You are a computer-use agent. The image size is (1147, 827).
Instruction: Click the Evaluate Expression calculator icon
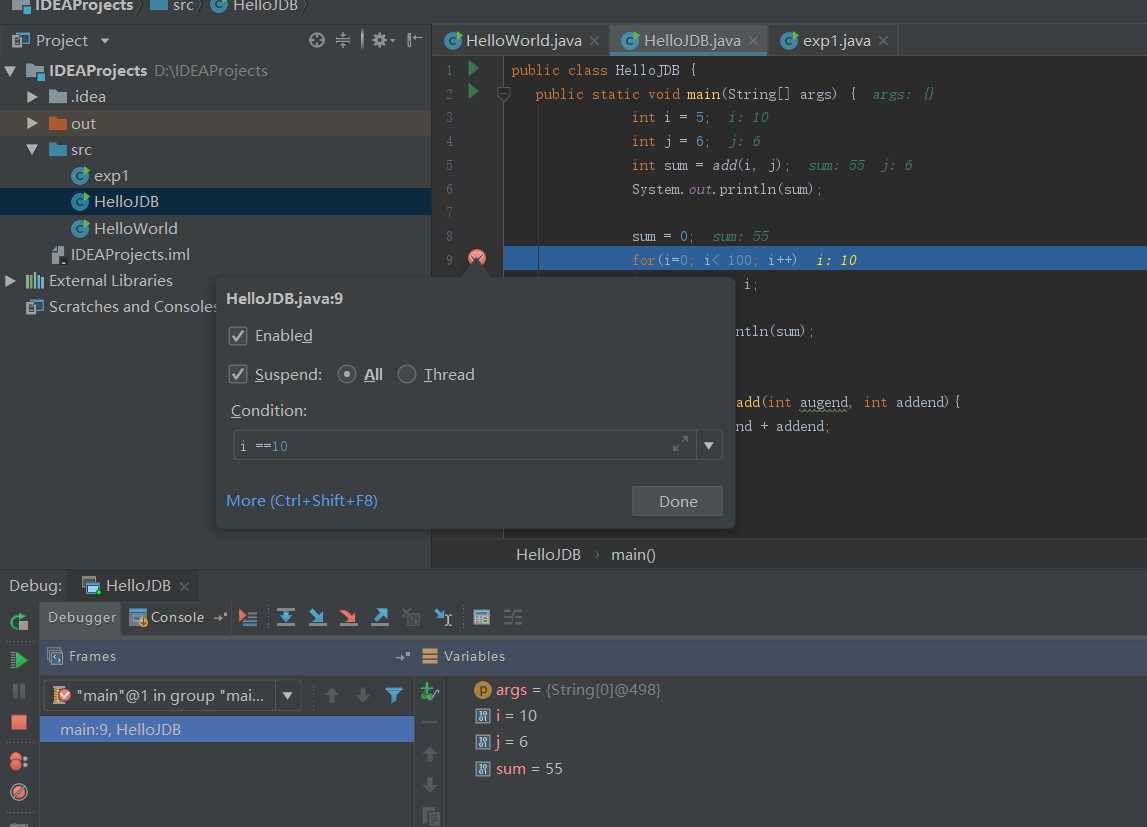pyautogui.click(x=481, y=617)
